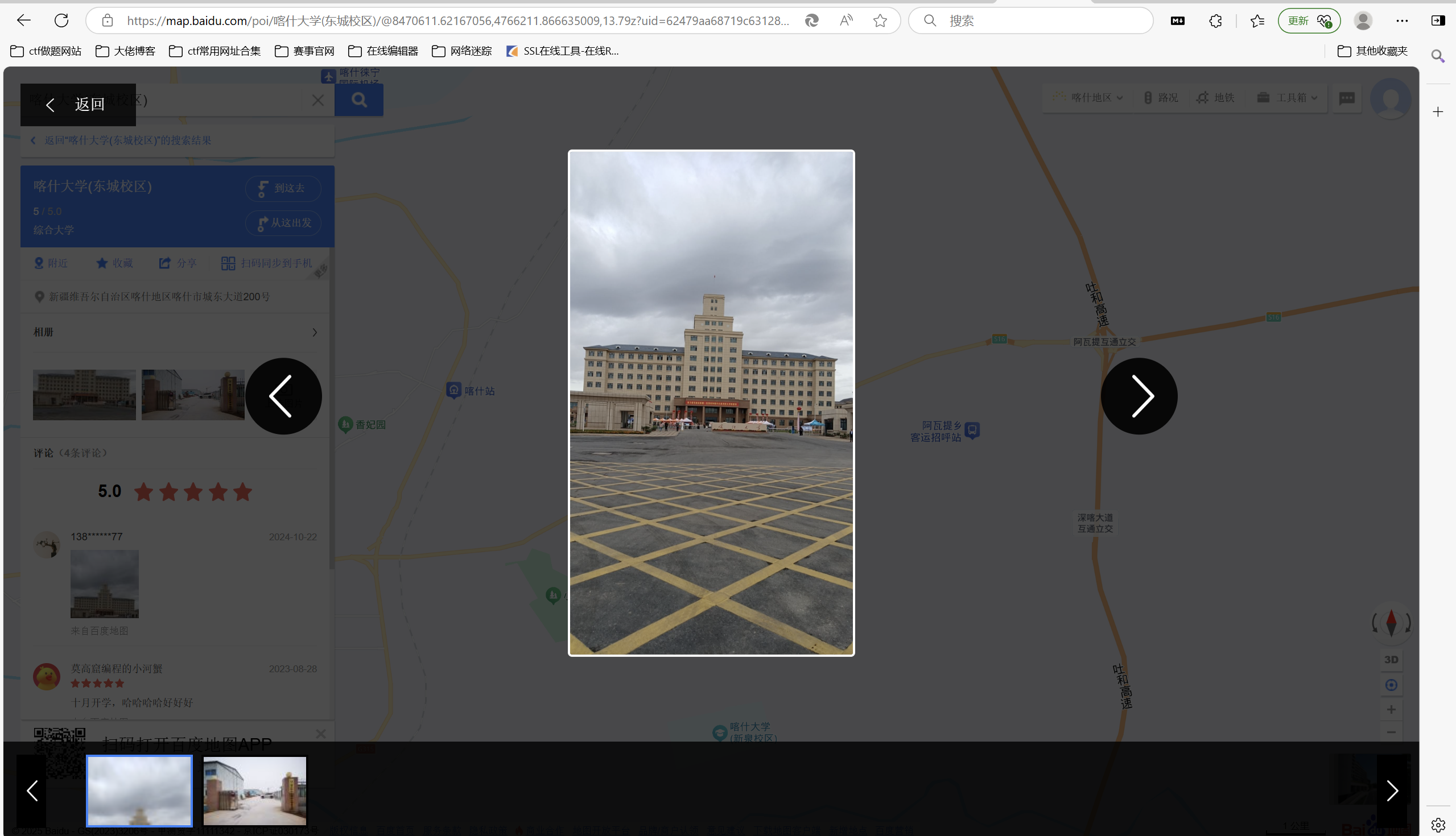Click the 到这去 route button
This screenshot has width=1456, height=836.
283,188
